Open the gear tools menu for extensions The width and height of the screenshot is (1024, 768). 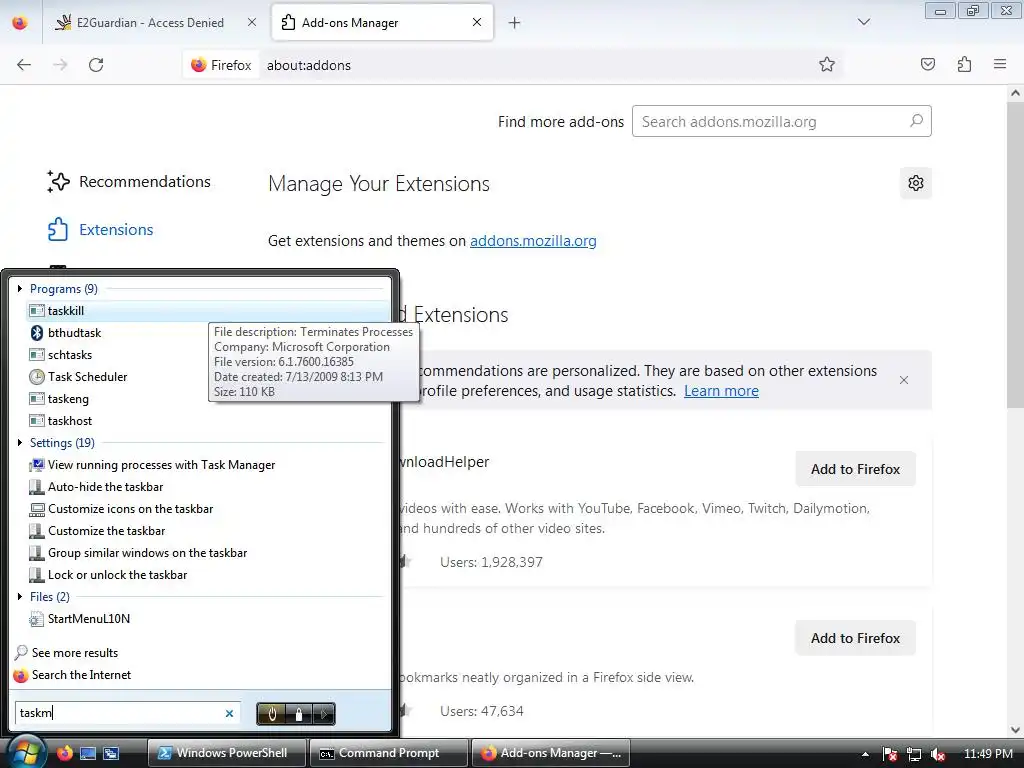(x=916, y=183)
